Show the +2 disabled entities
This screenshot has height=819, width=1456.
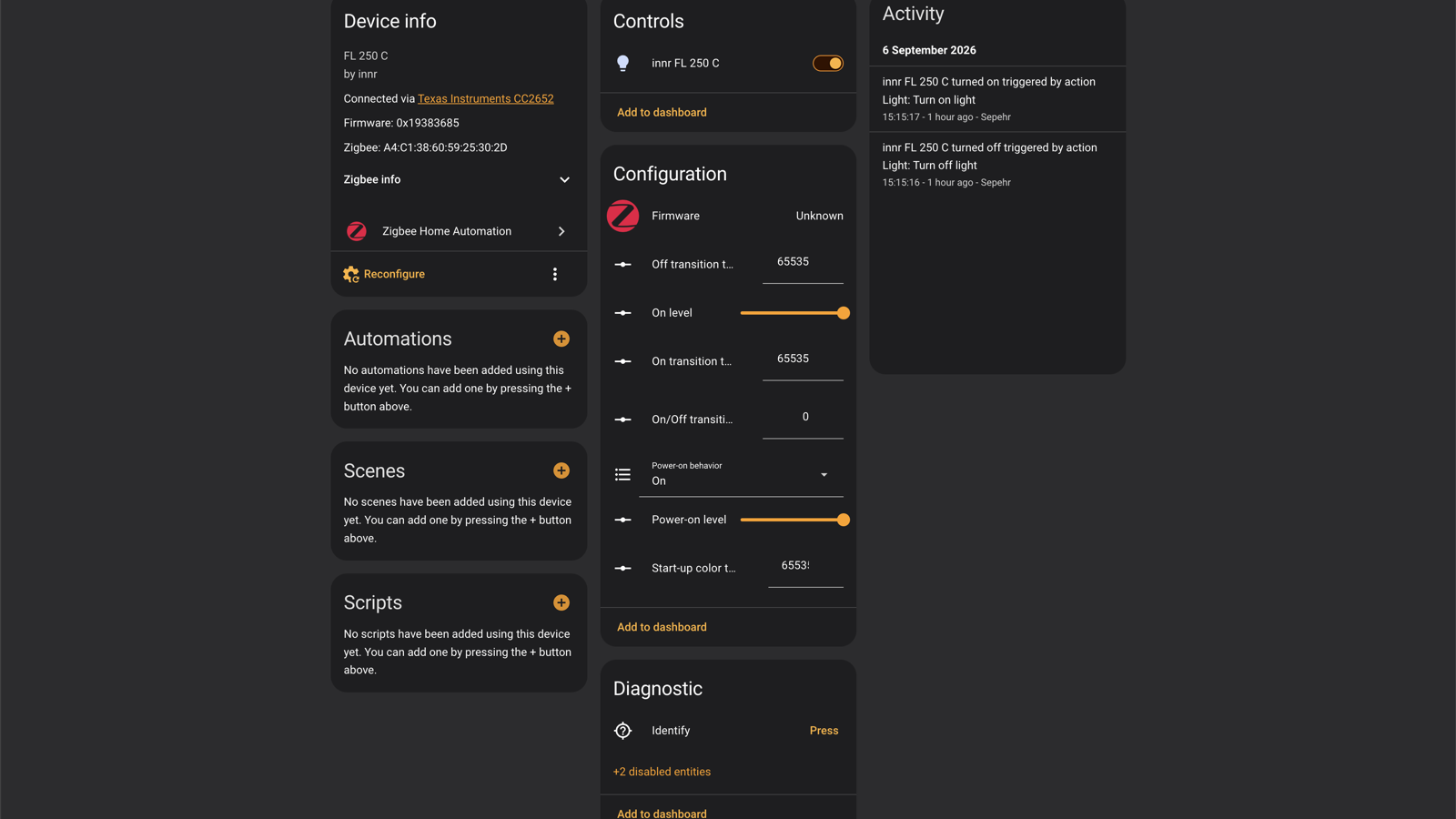tap(662, 772)
